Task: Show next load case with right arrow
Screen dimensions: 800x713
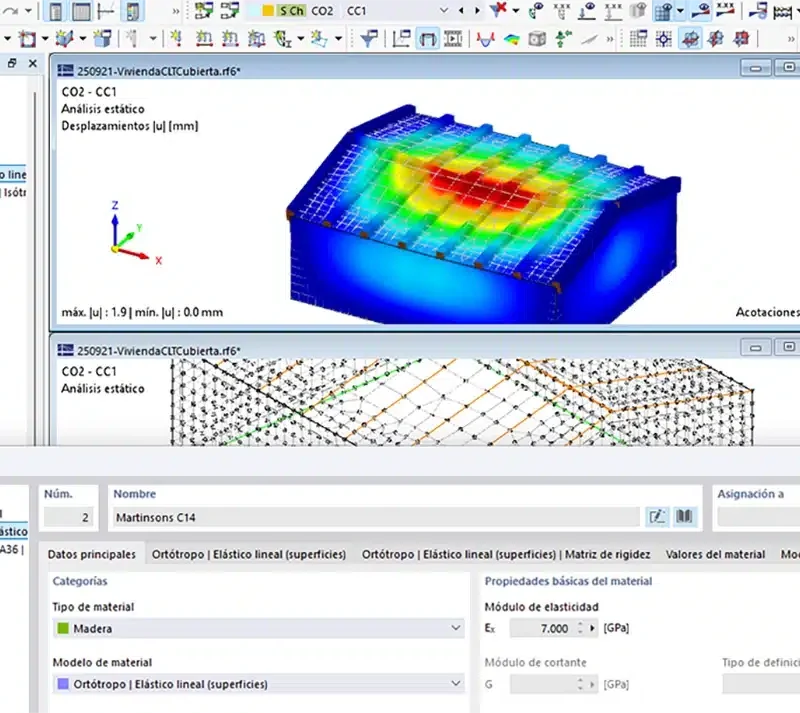Action: [477, 11]
